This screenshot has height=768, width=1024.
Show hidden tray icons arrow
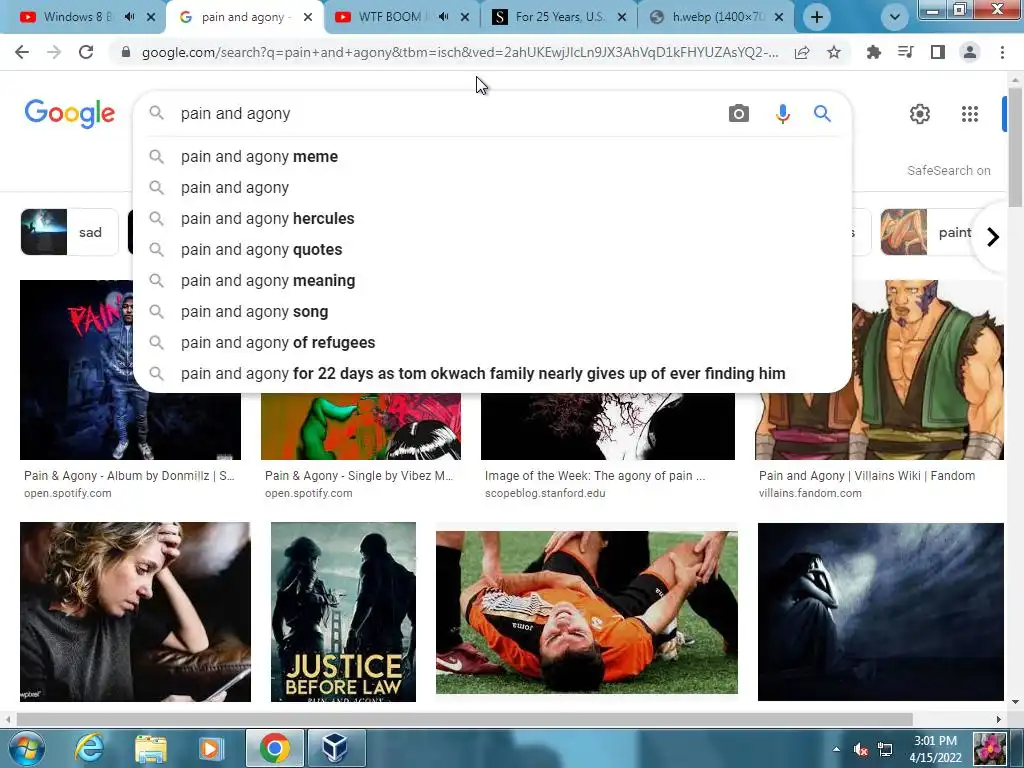coord(837,748)
